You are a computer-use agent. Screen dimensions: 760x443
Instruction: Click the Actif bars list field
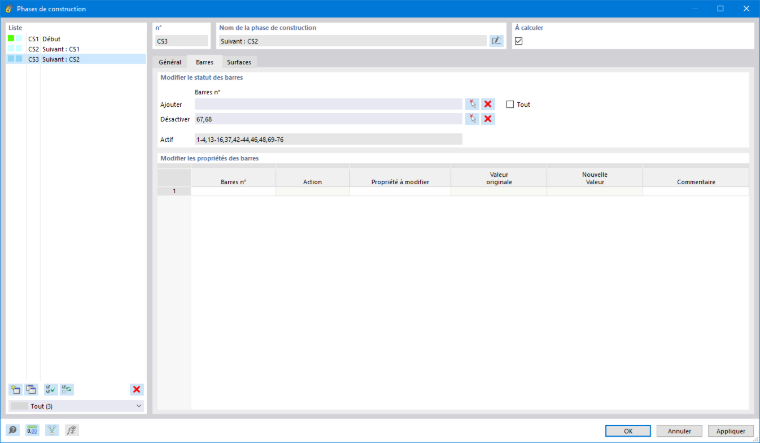(329, 139)
